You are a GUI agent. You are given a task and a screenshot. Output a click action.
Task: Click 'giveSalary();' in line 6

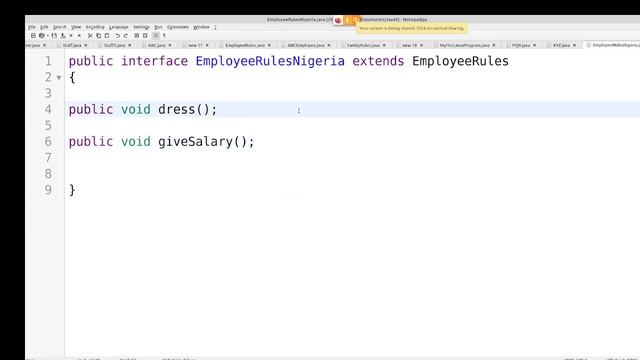click(206, 142)
